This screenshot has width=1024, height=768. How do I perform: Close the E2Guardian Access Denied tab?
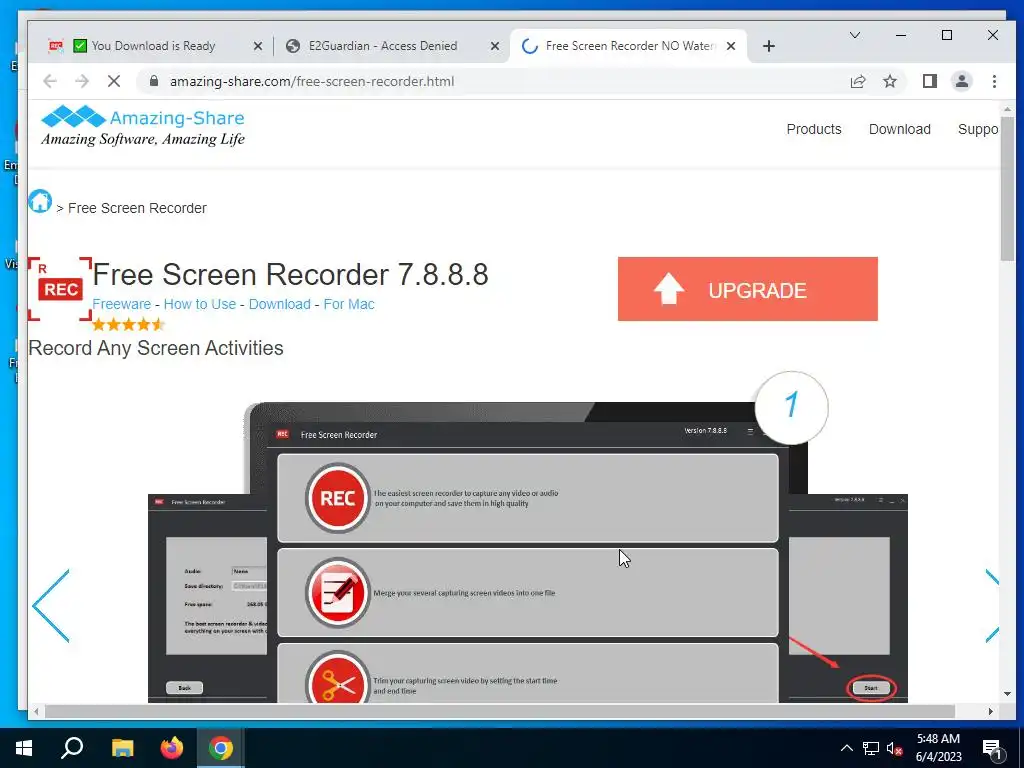[x=494, y=46]
